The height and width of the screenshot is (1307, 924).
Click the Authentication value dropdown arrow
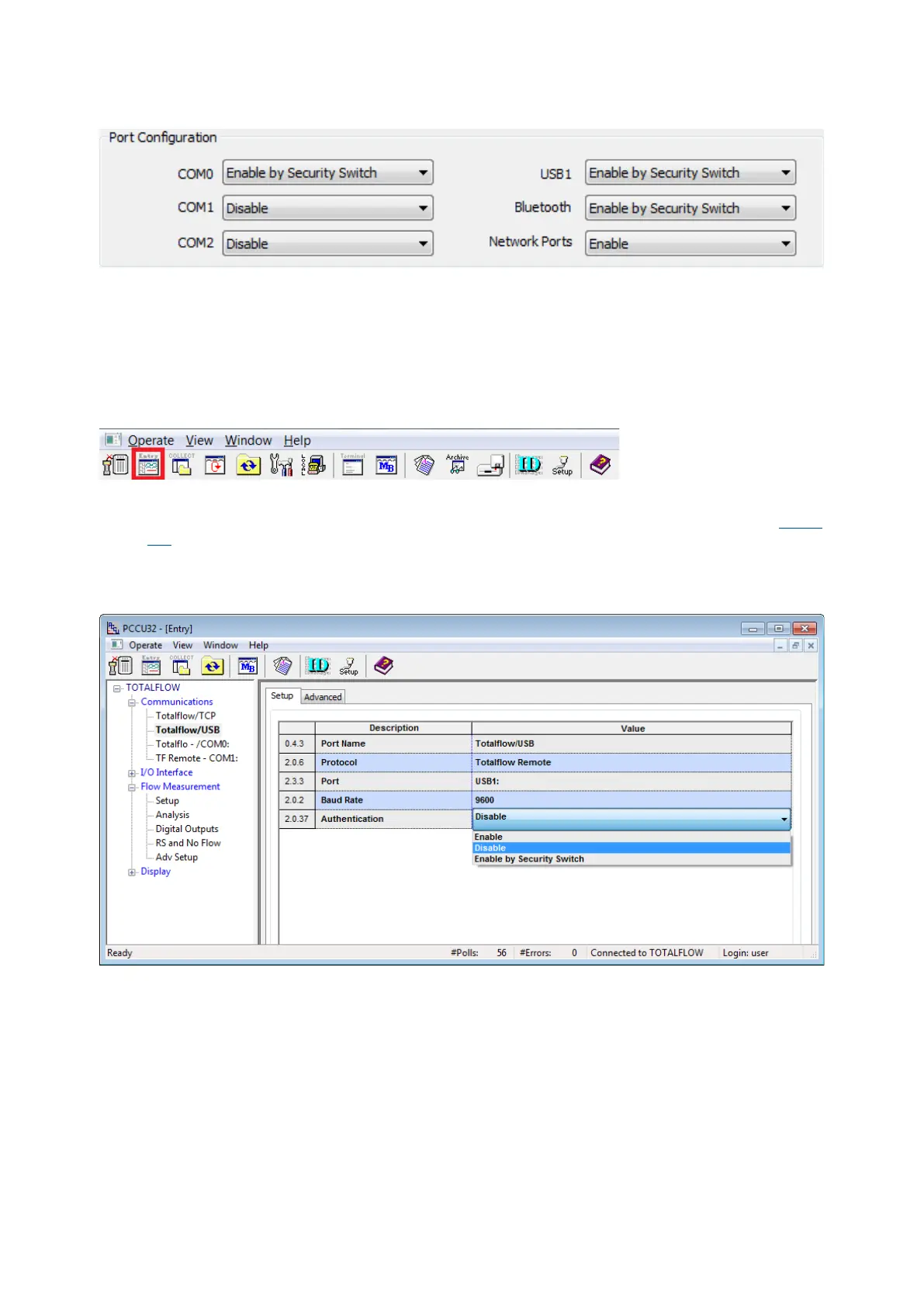pyautogui.click(x=784, y=819)
